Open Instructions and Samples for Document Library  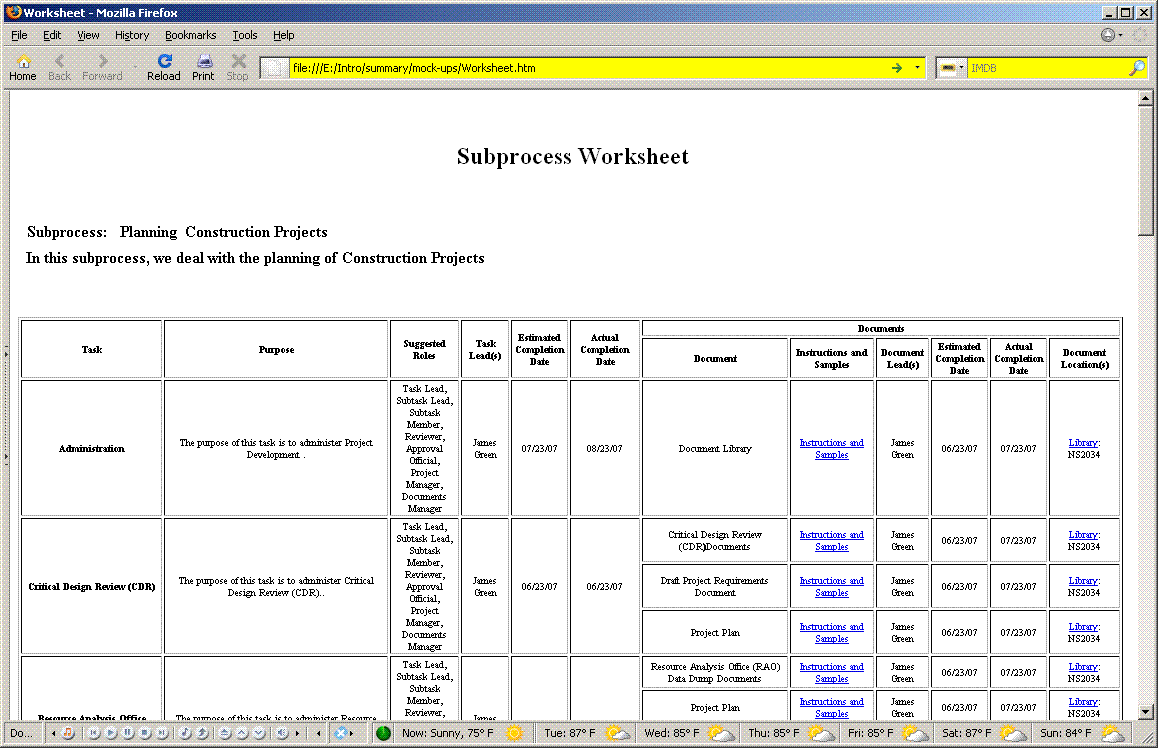832,449
